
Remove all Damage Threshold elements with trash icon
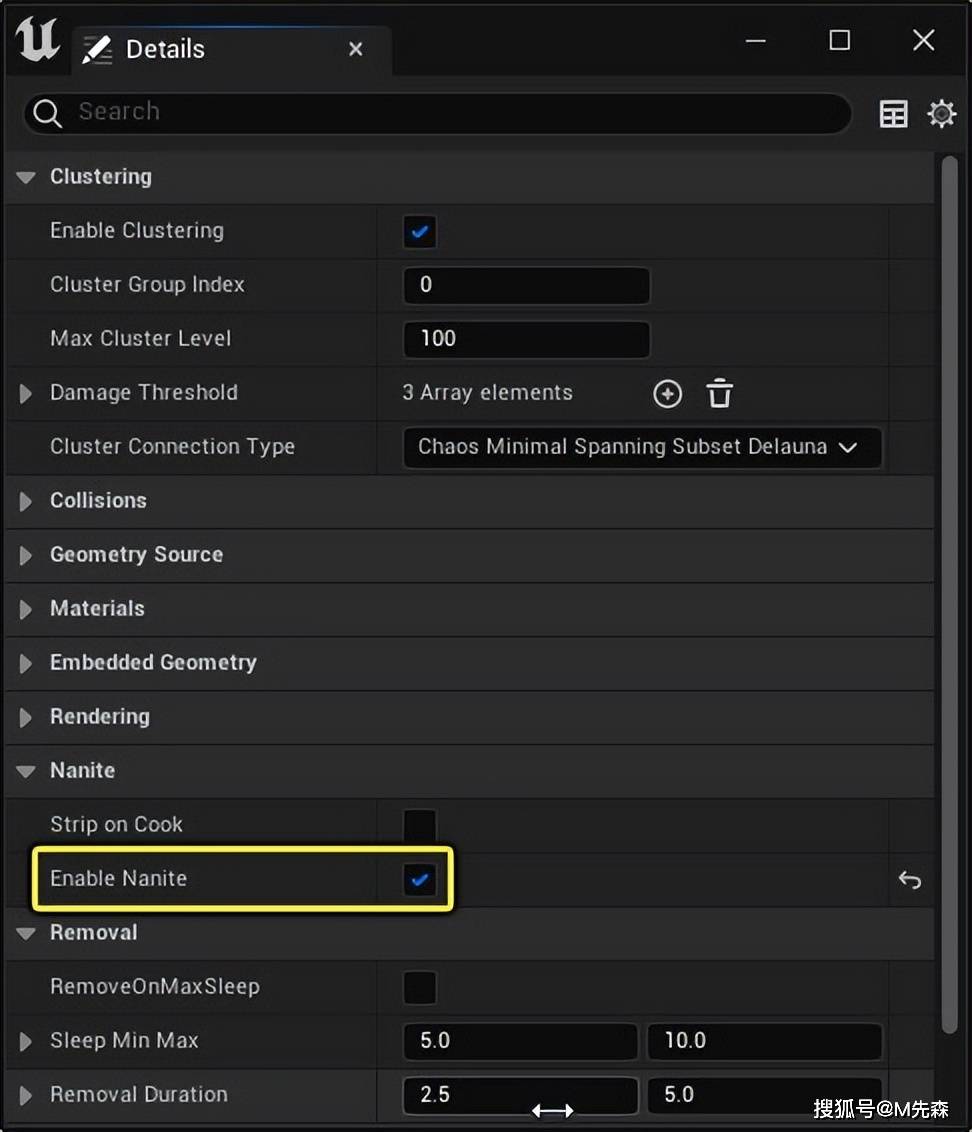pyautogui.click(x=719, y=394)
